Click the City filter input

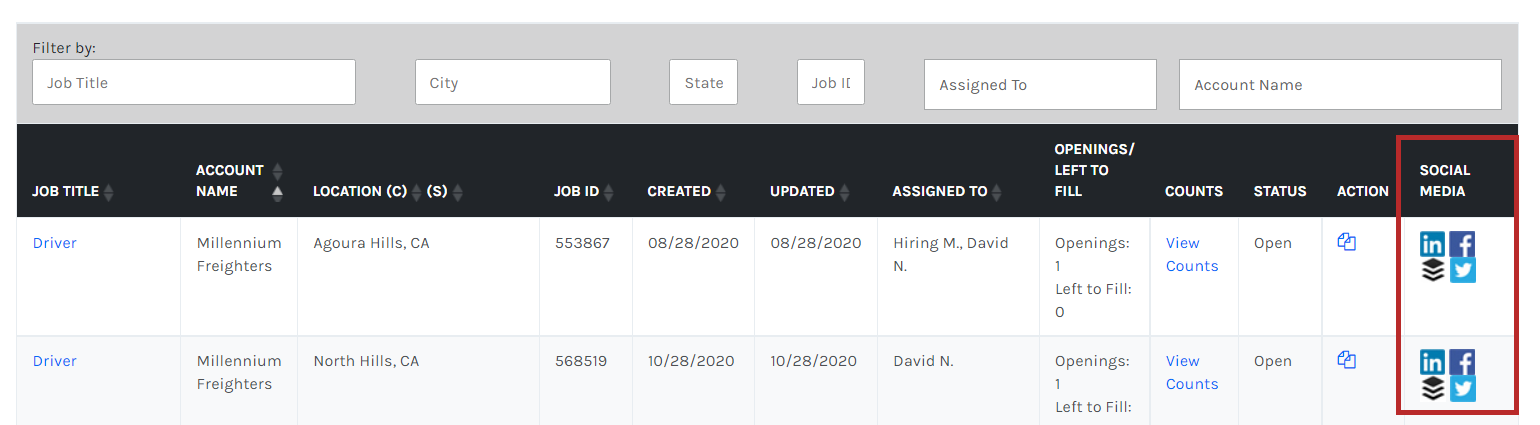pyautogui.click(x=512, y=82)
